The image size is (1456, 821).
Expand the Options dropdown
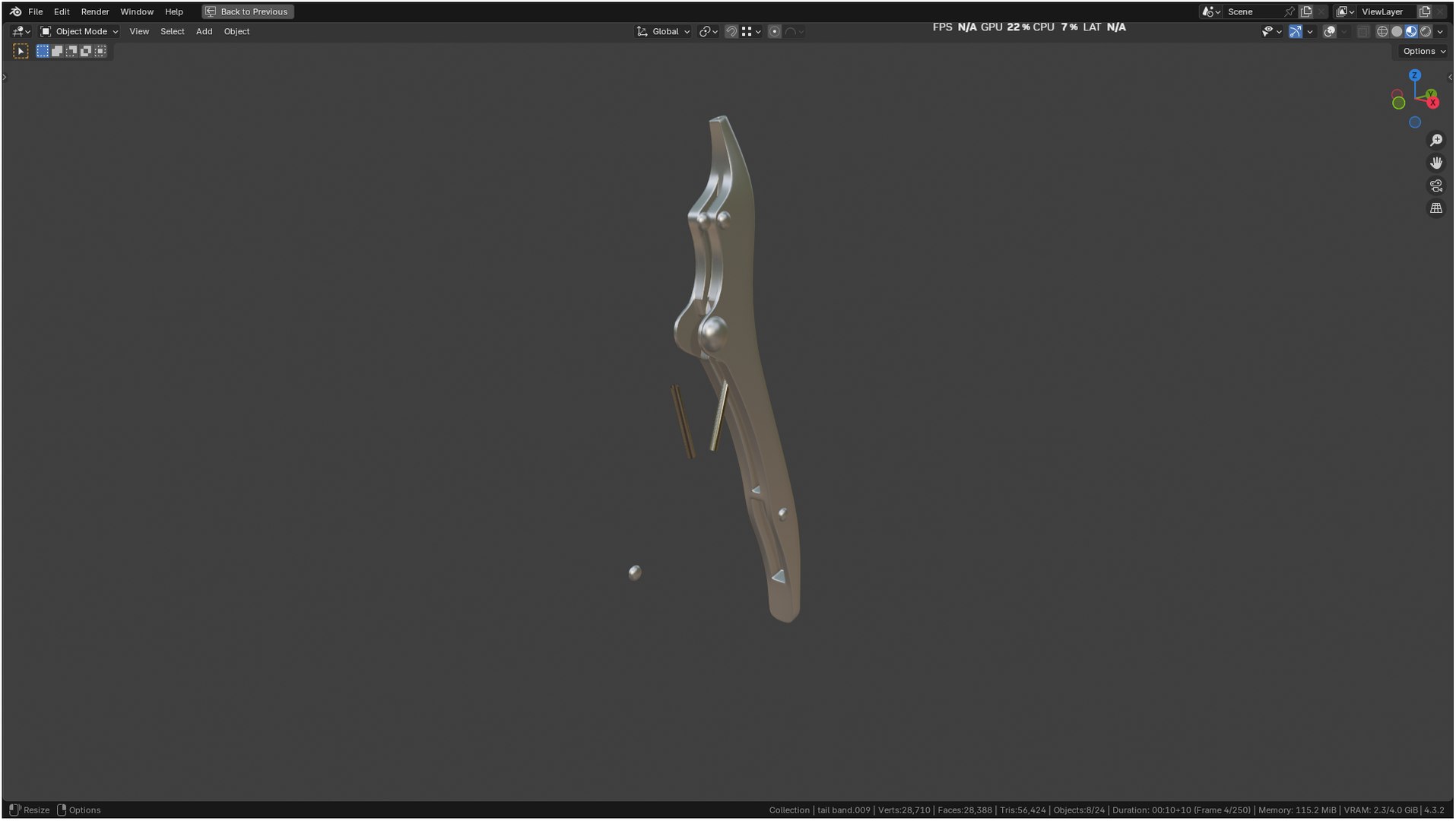pyautogui.click(x=1423, y=51)
